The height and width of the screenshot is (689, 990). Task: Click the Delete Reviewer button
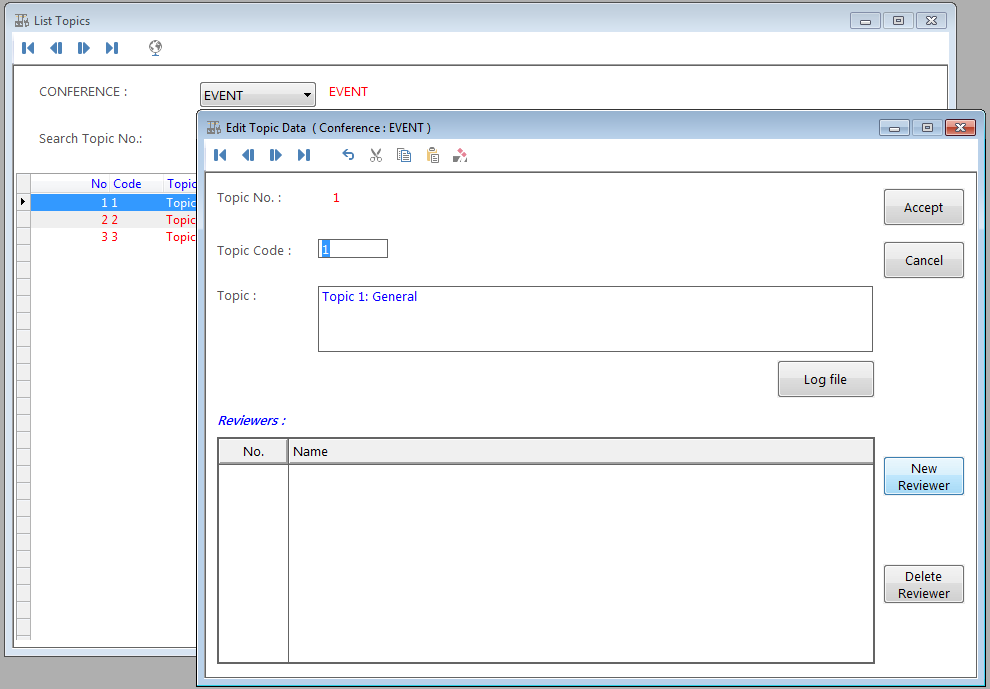coord(923,584)
